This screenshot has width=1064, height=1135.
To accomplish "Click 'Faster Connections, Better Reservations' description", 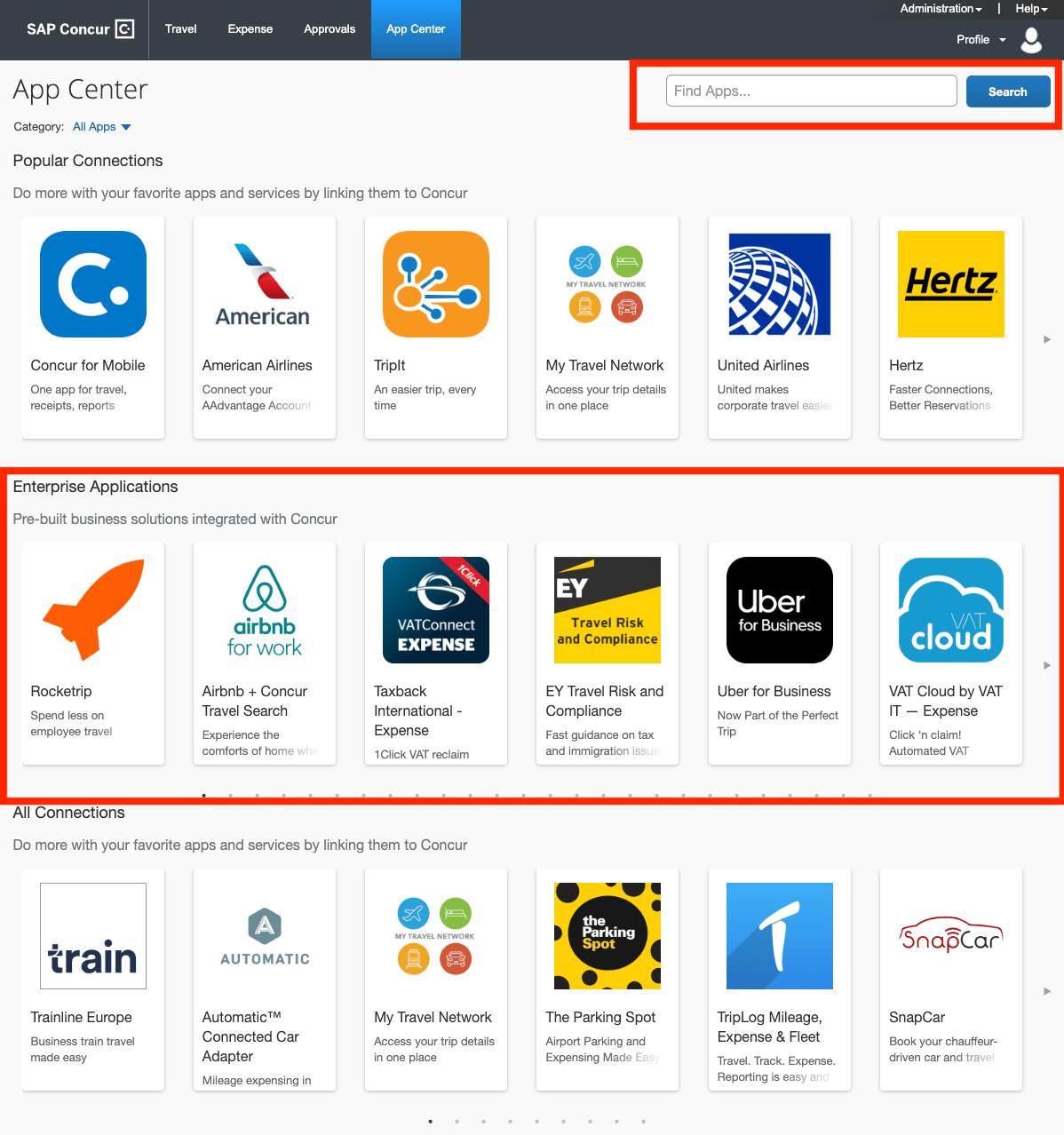I will coord(941,398).
